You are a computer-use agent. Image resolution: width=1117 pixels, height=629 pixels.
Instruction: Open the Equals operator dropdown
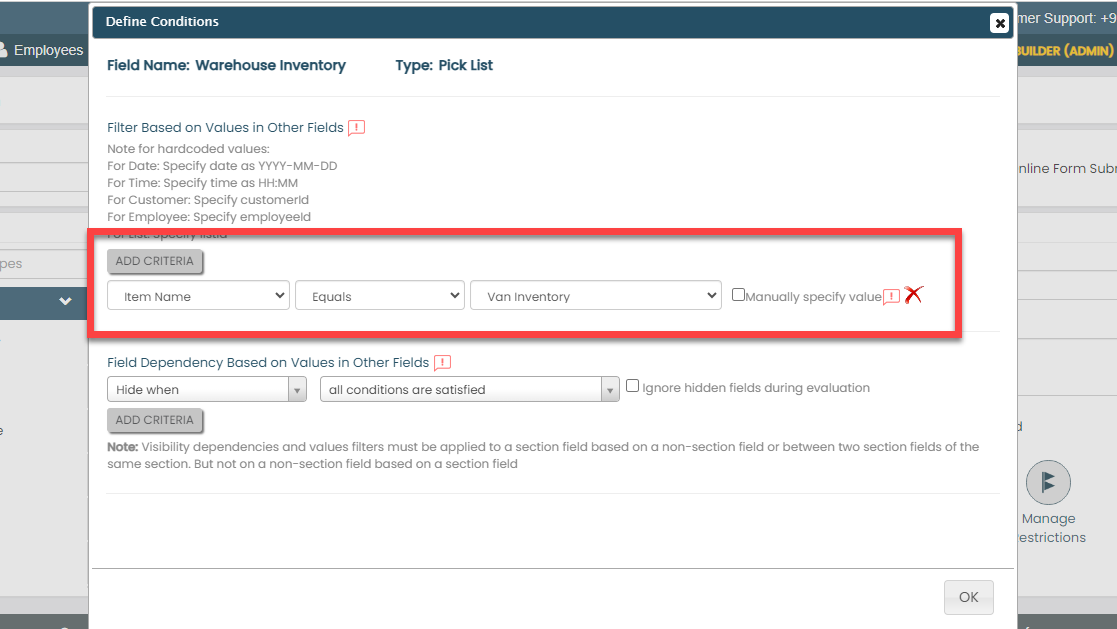coord(379,296)
